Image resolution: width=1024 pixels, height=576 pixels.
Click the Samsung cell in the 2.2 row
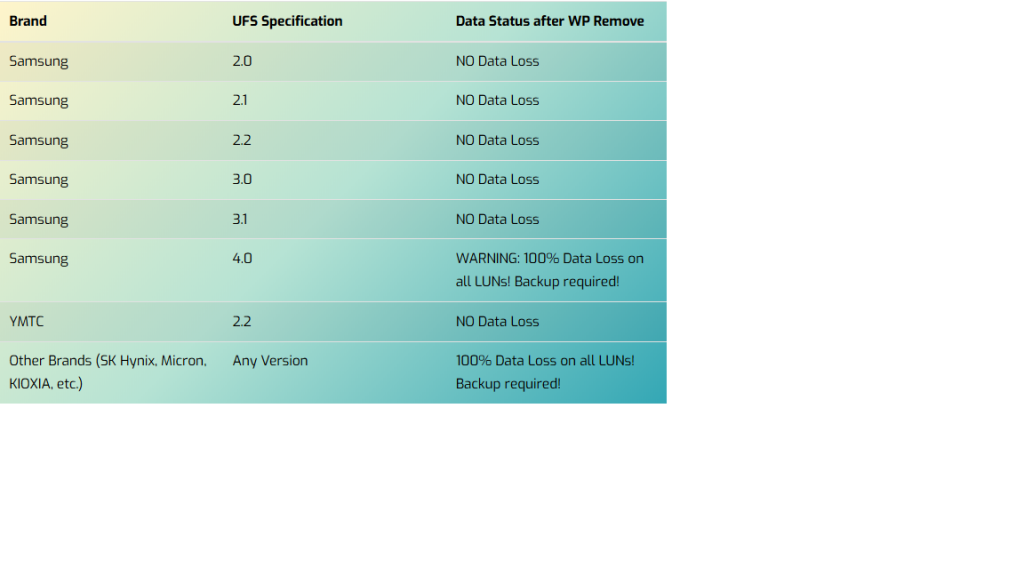tap(39, 140)
